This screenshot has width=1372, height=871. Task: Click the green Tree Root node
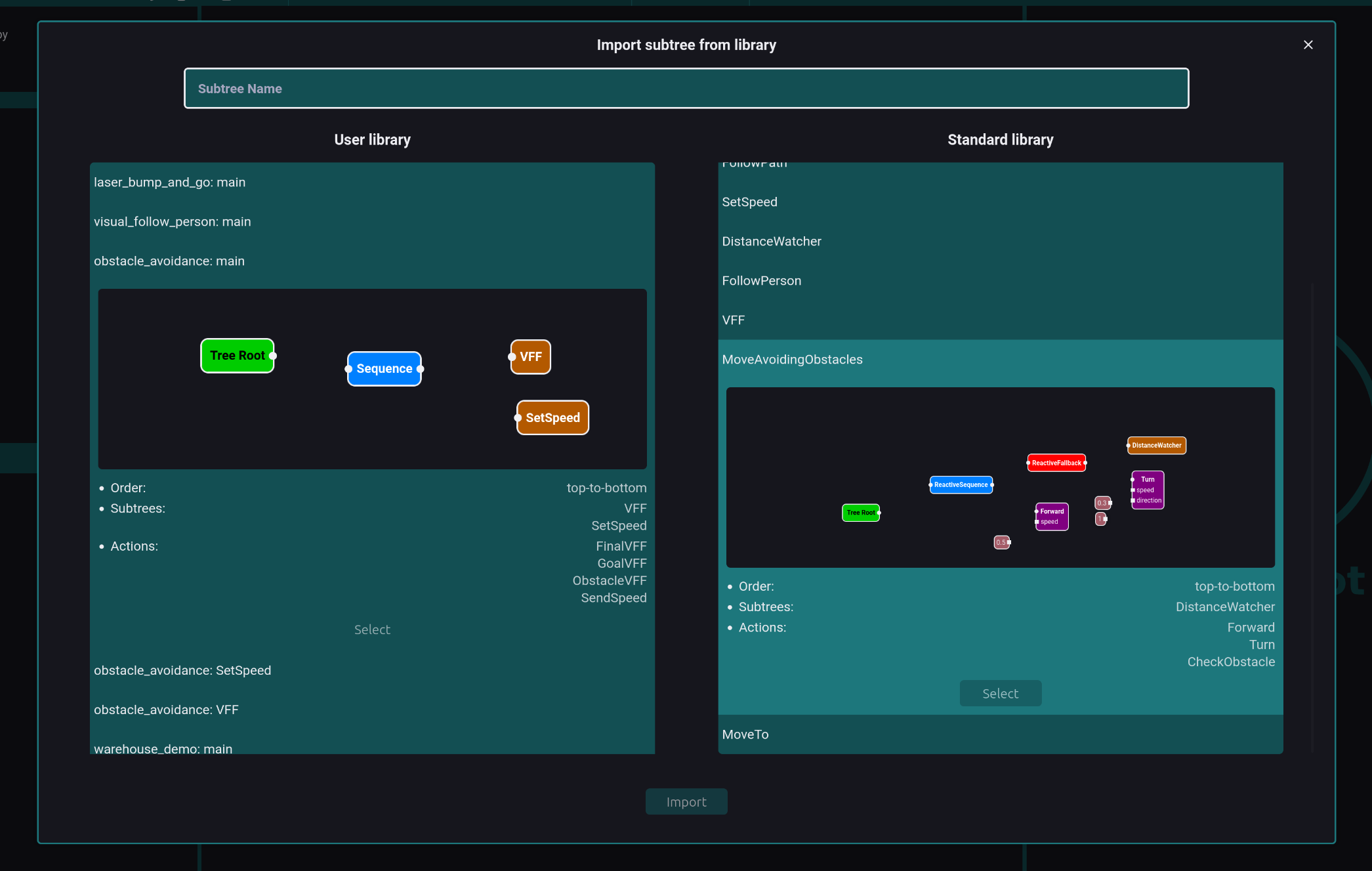pyautogui.click(x=237, y=356)
